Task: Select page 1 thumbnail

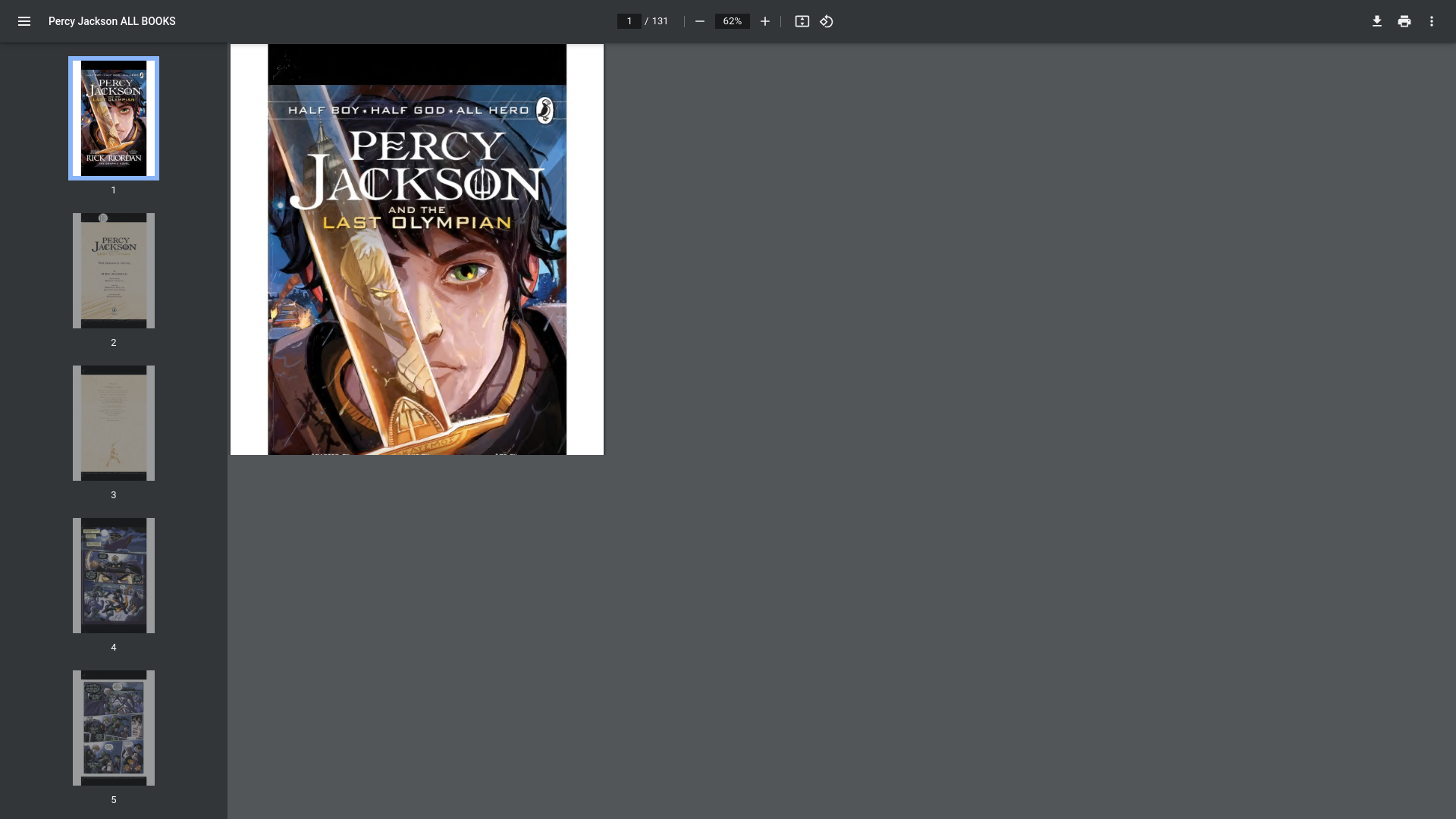Action: (x=114, y=118)
